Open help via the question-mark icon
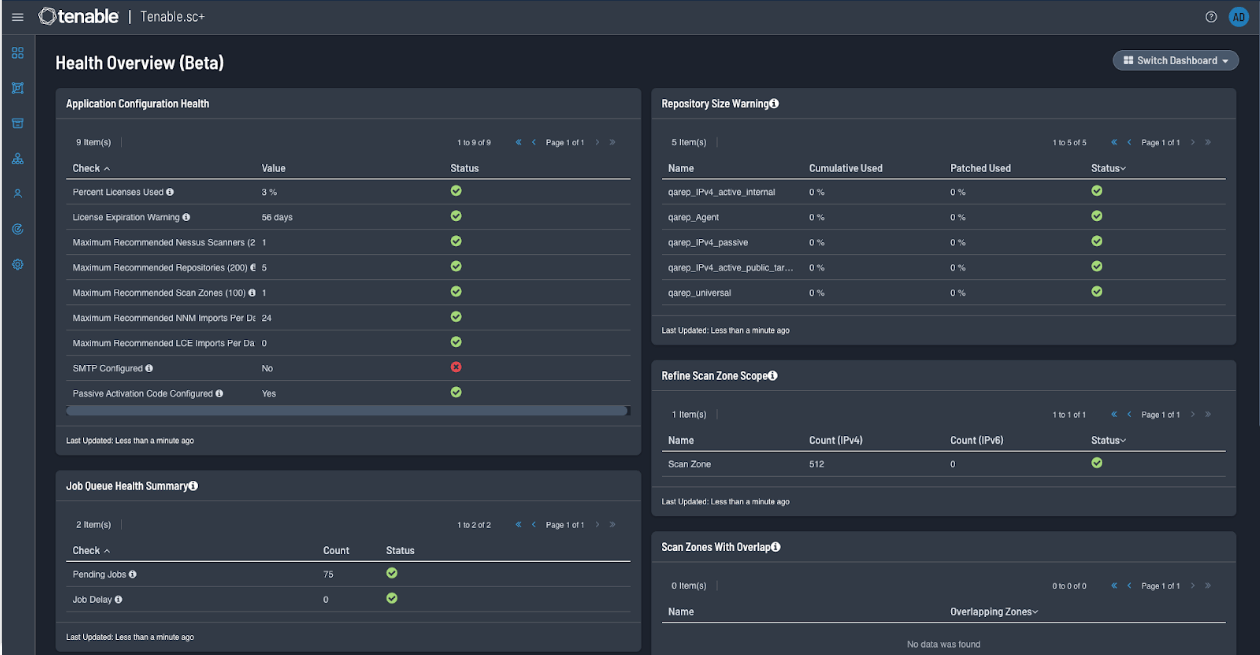This screenshot has height=655, width=1260. [1211, 16]
